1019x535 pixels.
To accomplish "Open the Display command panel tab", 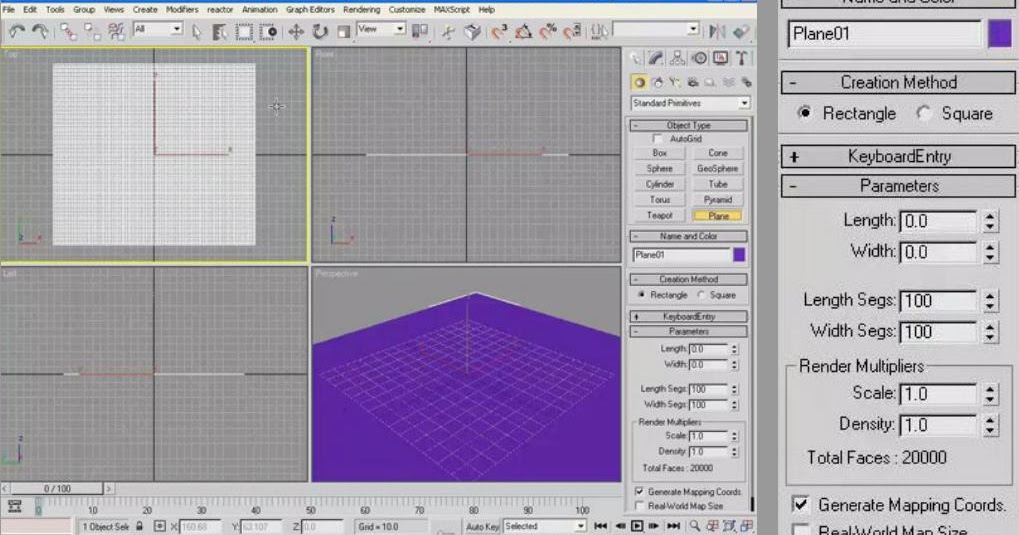I will coord(720,59).
